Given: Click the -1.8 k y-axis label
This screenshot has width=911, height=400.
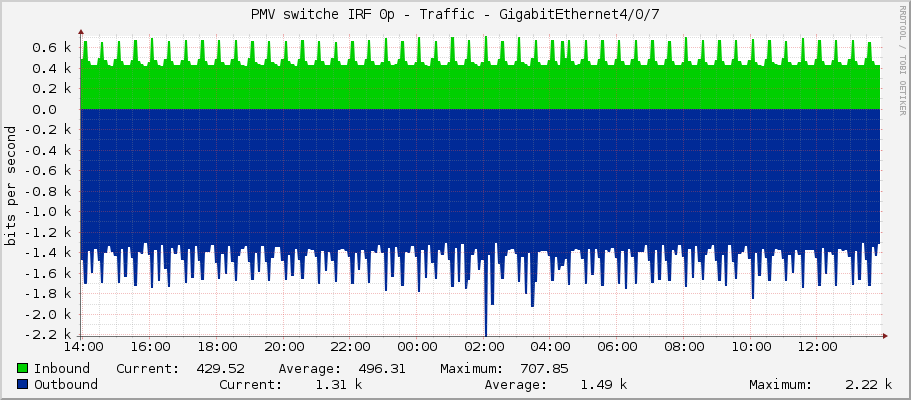Looking at the screenshot, I should tap(48, 294).
